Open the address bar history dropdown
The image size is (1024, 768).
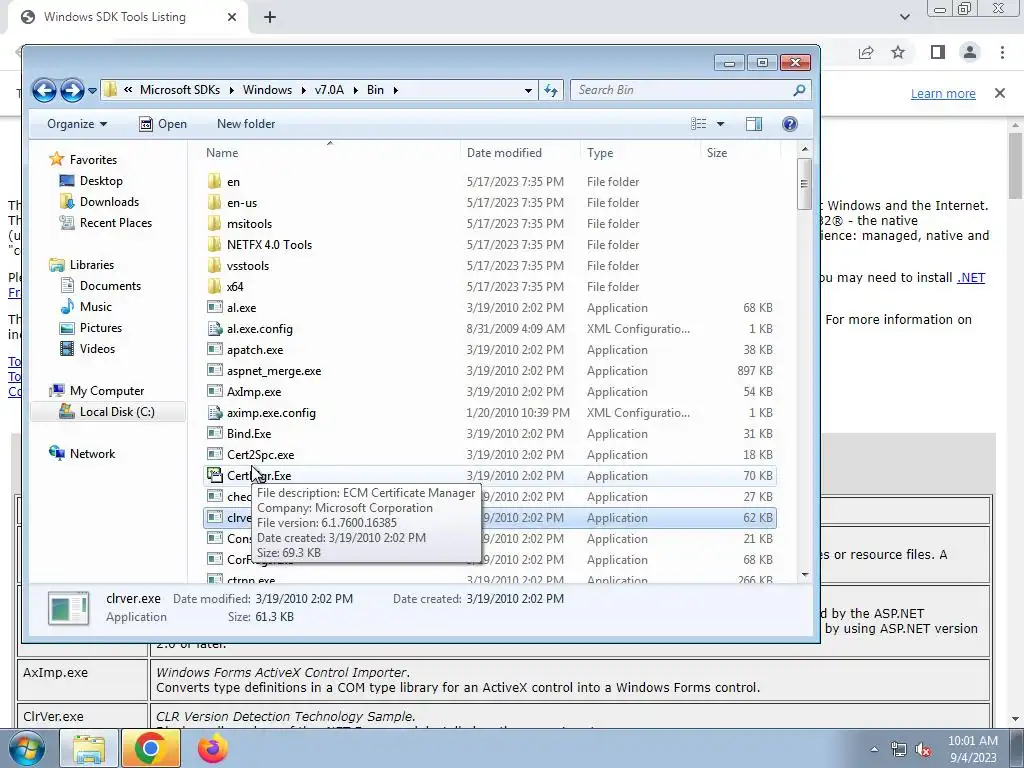[x=528, y=91]
